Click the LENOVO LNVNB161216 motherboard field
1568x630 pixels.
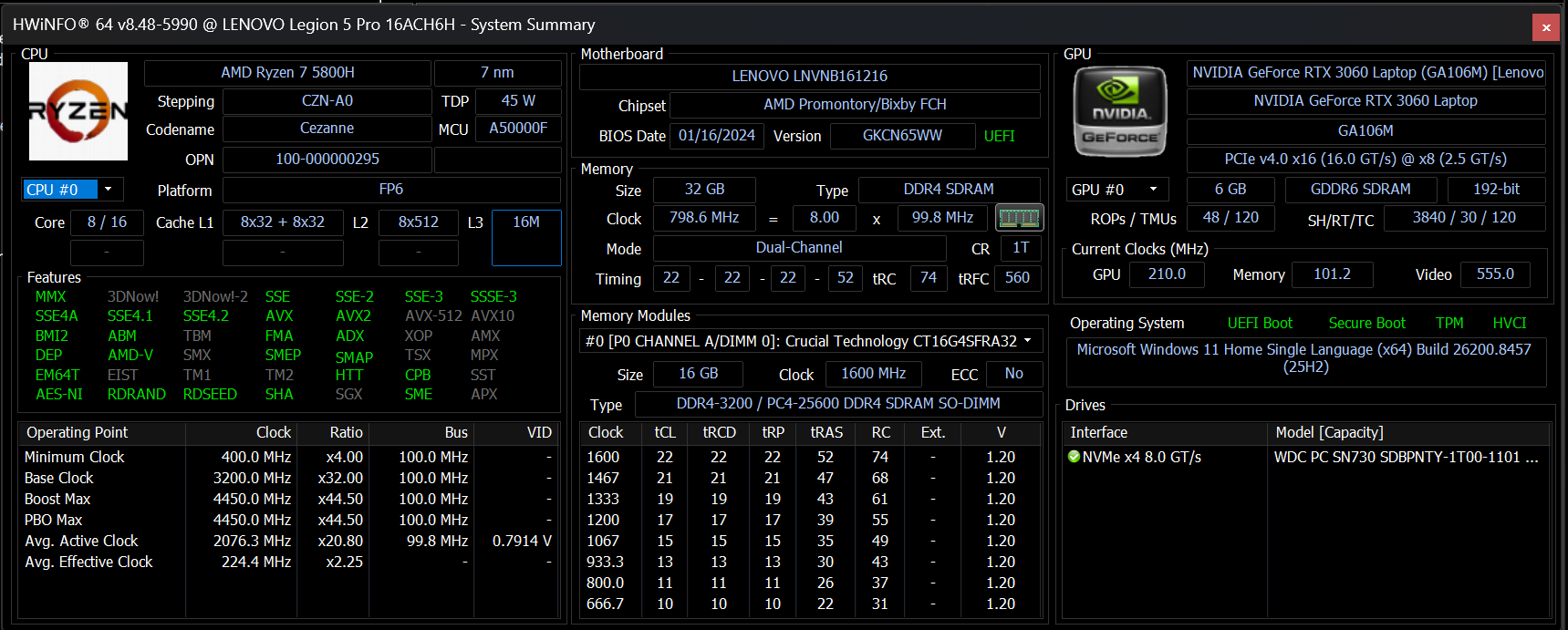pyautogui.click(x=810, y=77)
